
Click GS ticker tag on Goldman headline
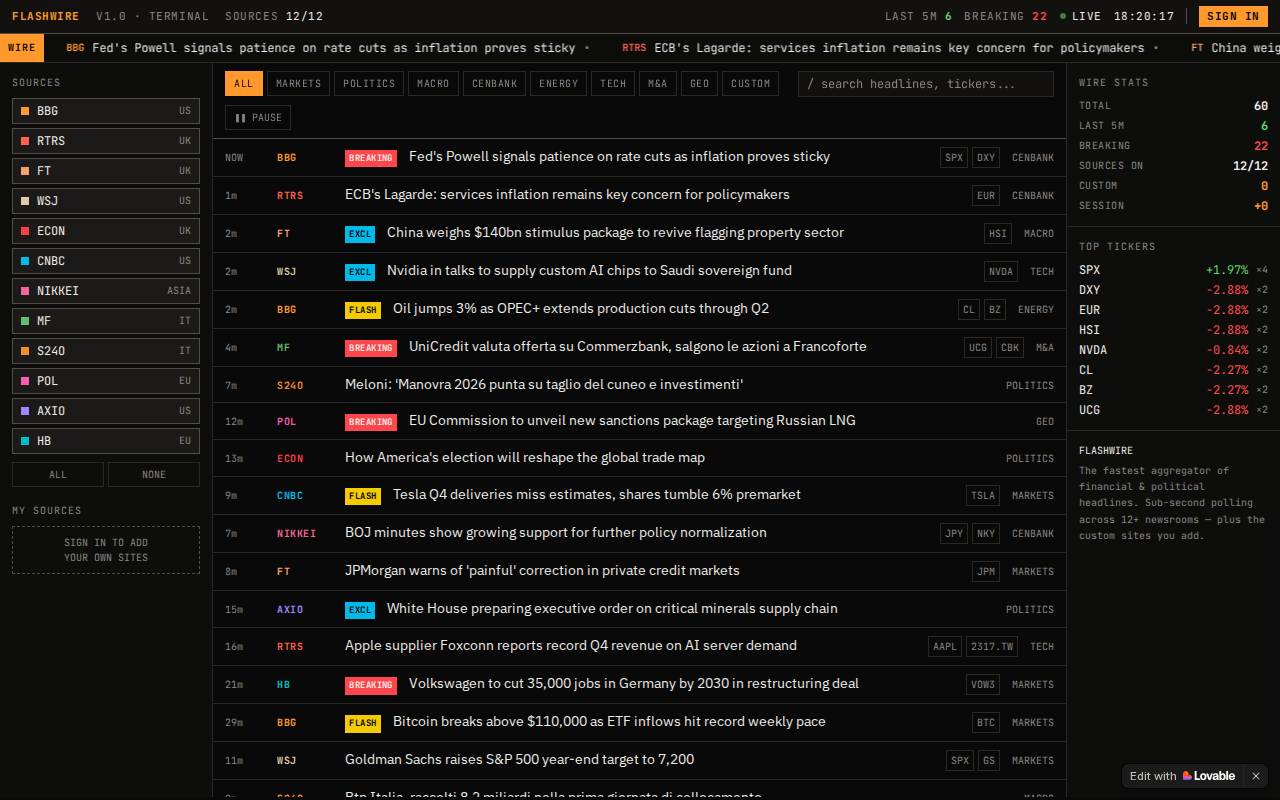pos(988,761)
